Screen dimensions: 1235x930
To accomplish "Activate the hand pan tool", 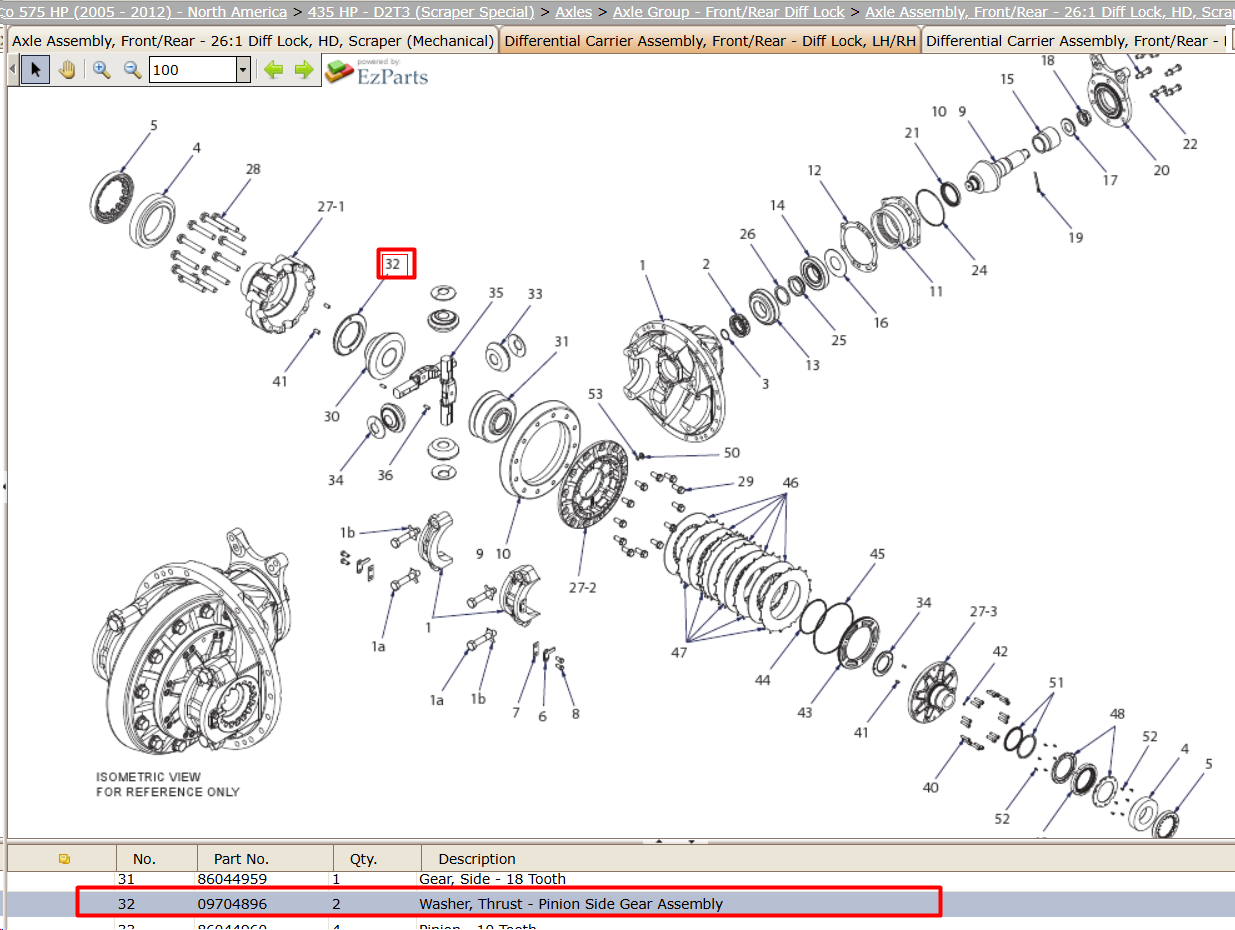I will 66,70.
